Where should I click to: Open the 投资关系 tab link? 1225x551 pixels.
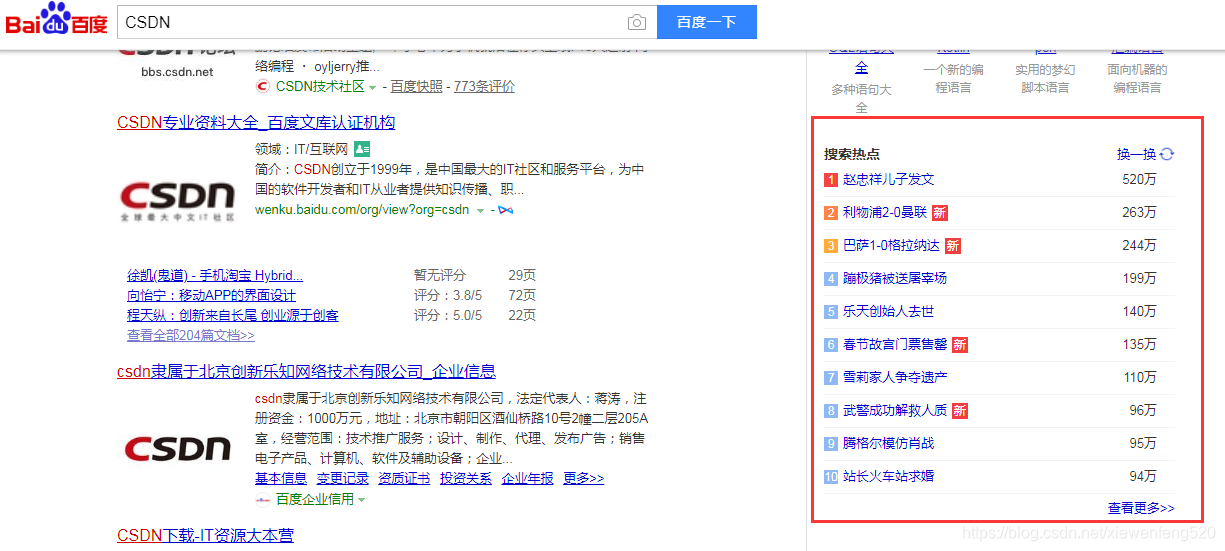pyautogui.click(x=466, y=478)
